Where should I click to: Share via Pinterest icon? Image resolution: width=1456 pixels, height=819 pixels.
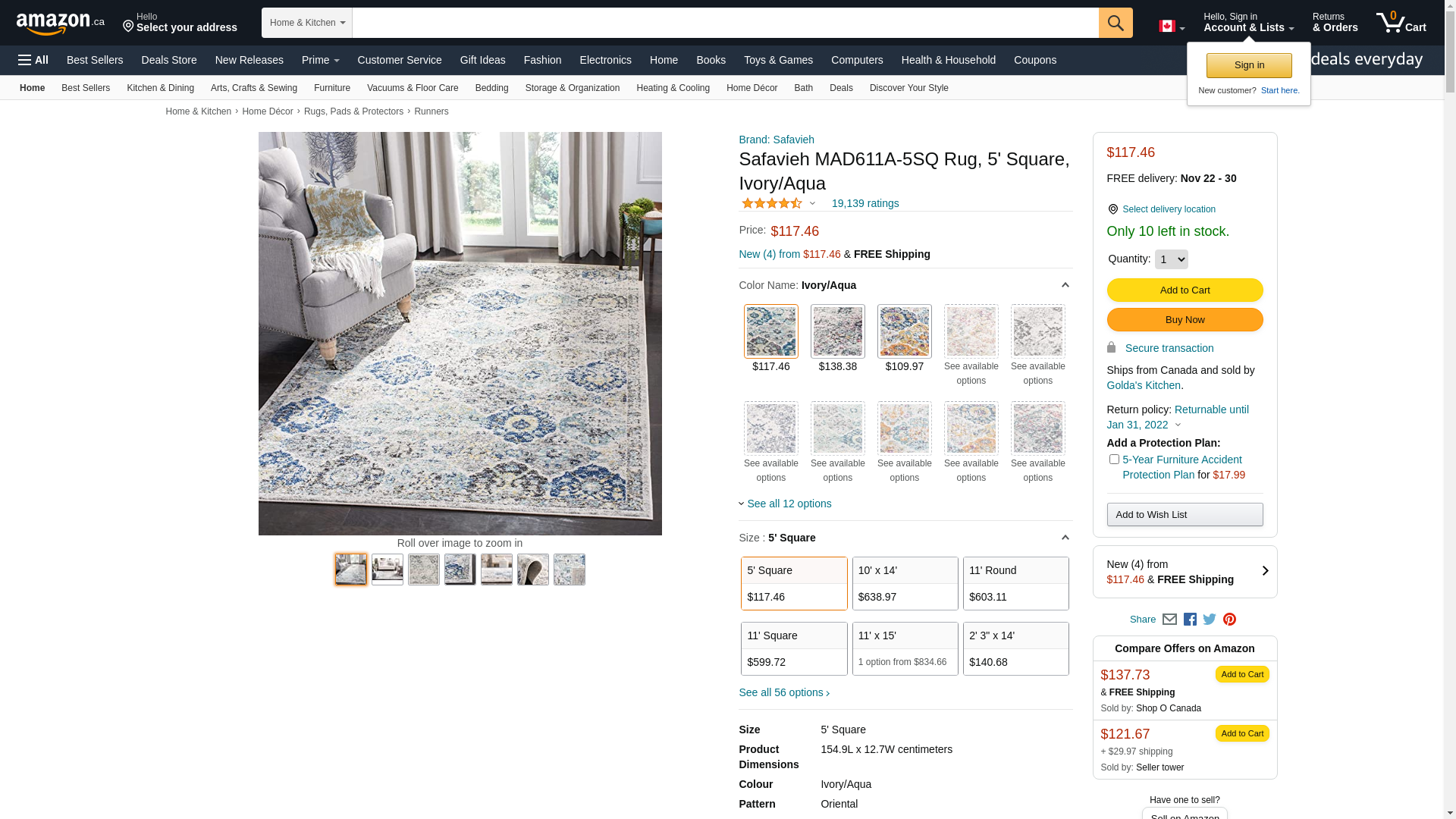1229,620
